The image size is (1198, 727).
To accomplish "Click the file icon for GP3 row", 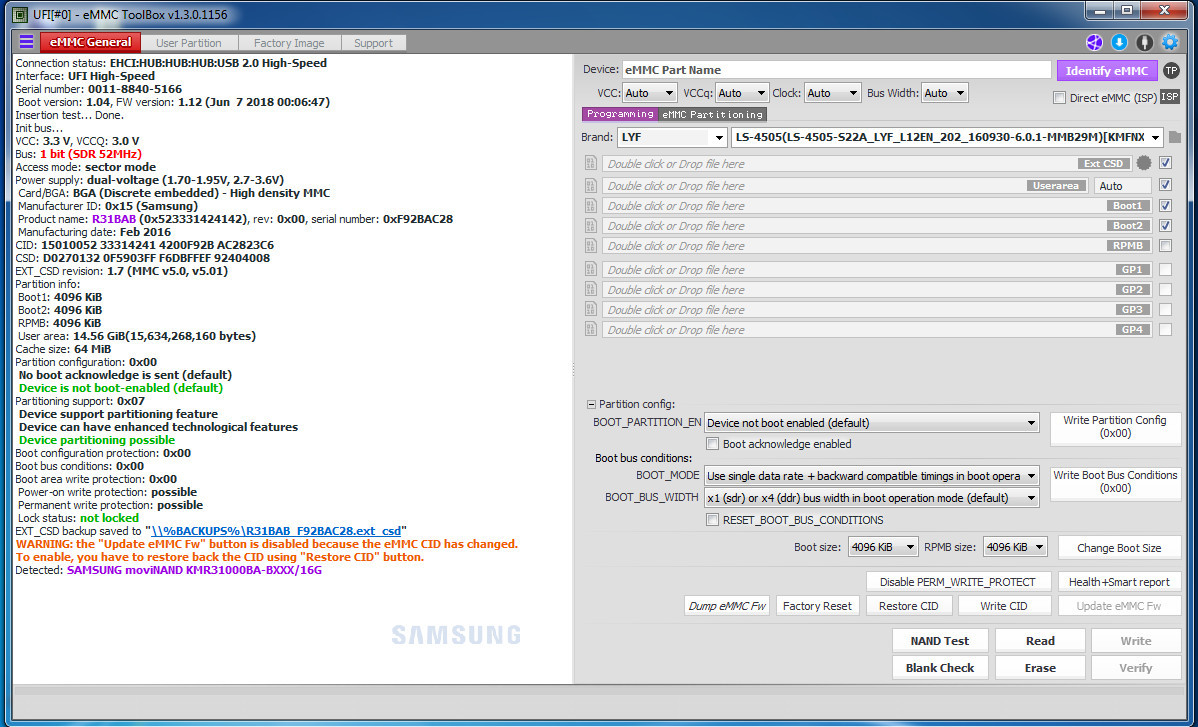I will 591,309.
